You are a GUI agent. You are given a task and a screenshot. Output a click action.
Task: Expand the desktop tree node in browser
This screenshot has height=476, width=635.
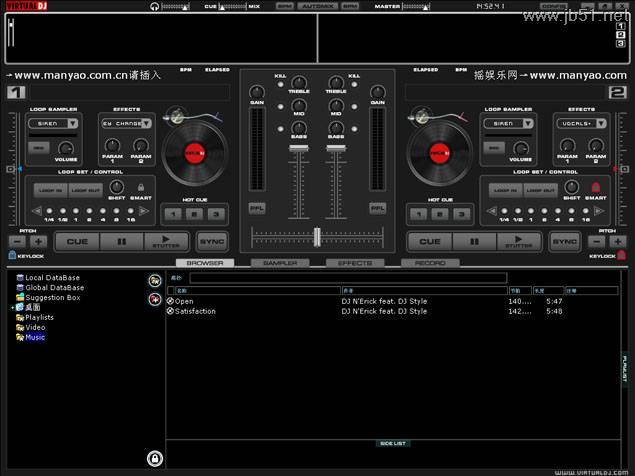[x=14, y=308]
